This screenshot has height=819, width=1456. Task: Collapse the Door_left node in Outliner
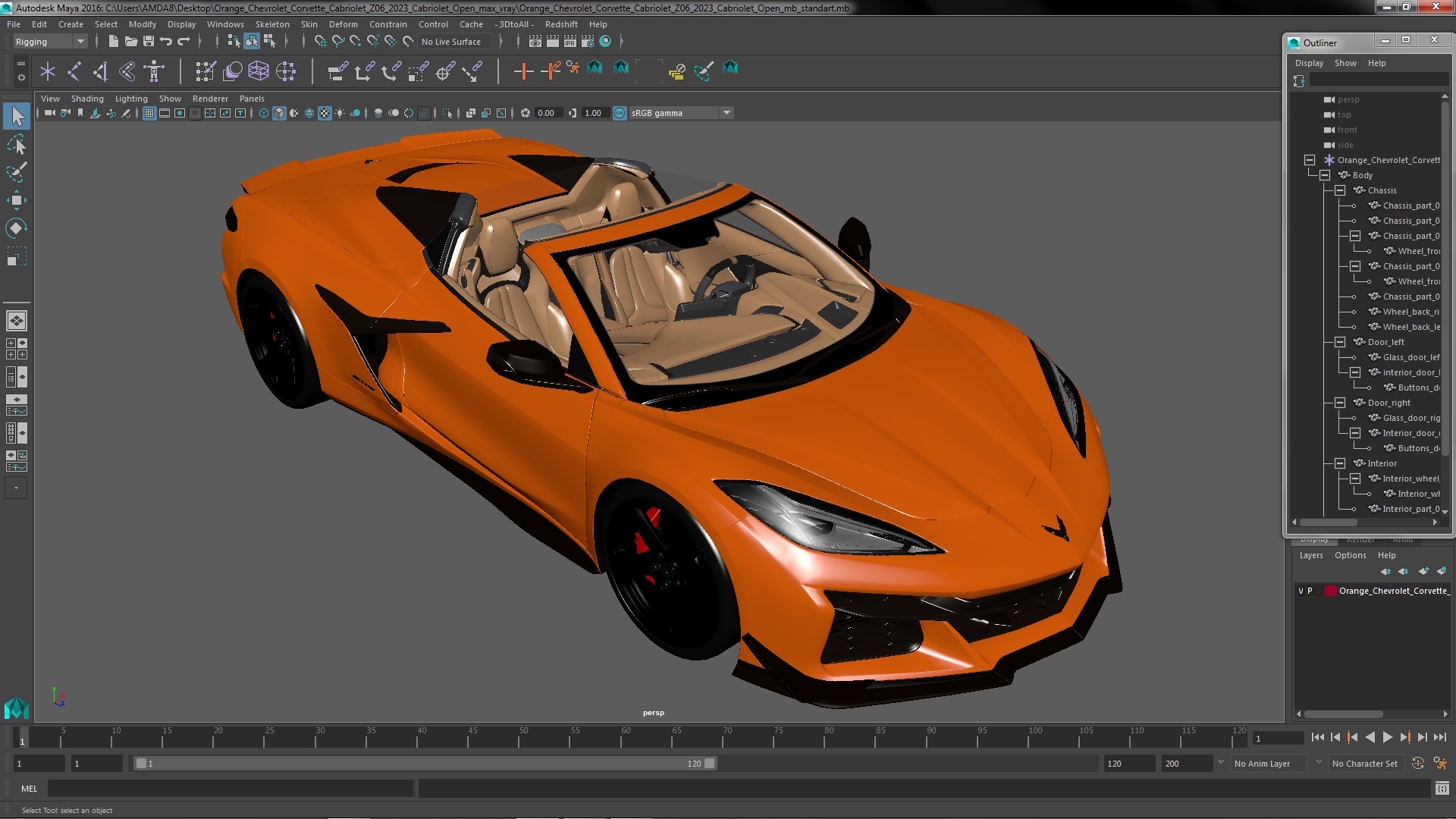tap(1340, 342)
